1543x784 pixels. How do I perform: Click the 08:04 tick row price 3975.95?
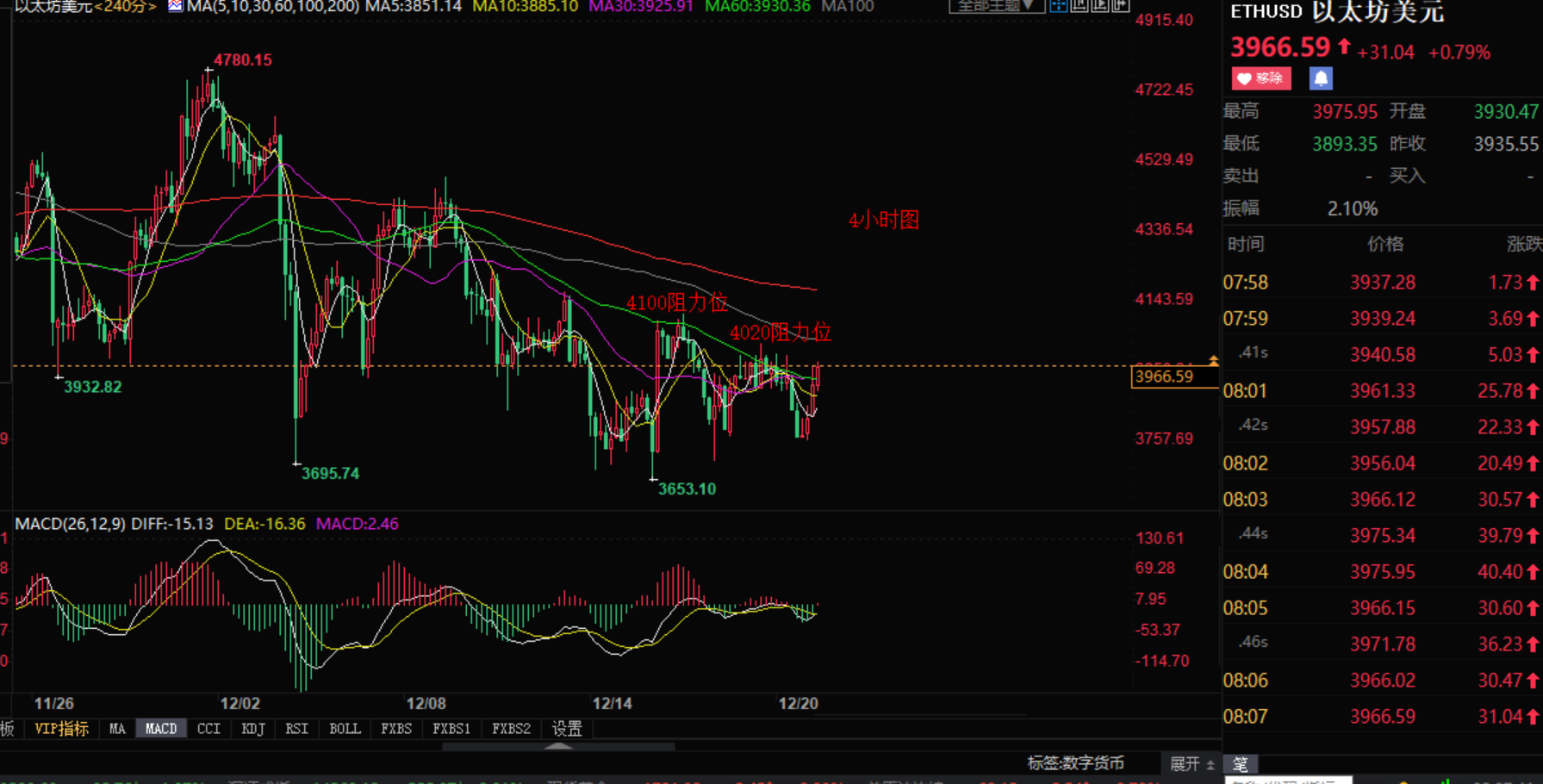point(1382,572)
